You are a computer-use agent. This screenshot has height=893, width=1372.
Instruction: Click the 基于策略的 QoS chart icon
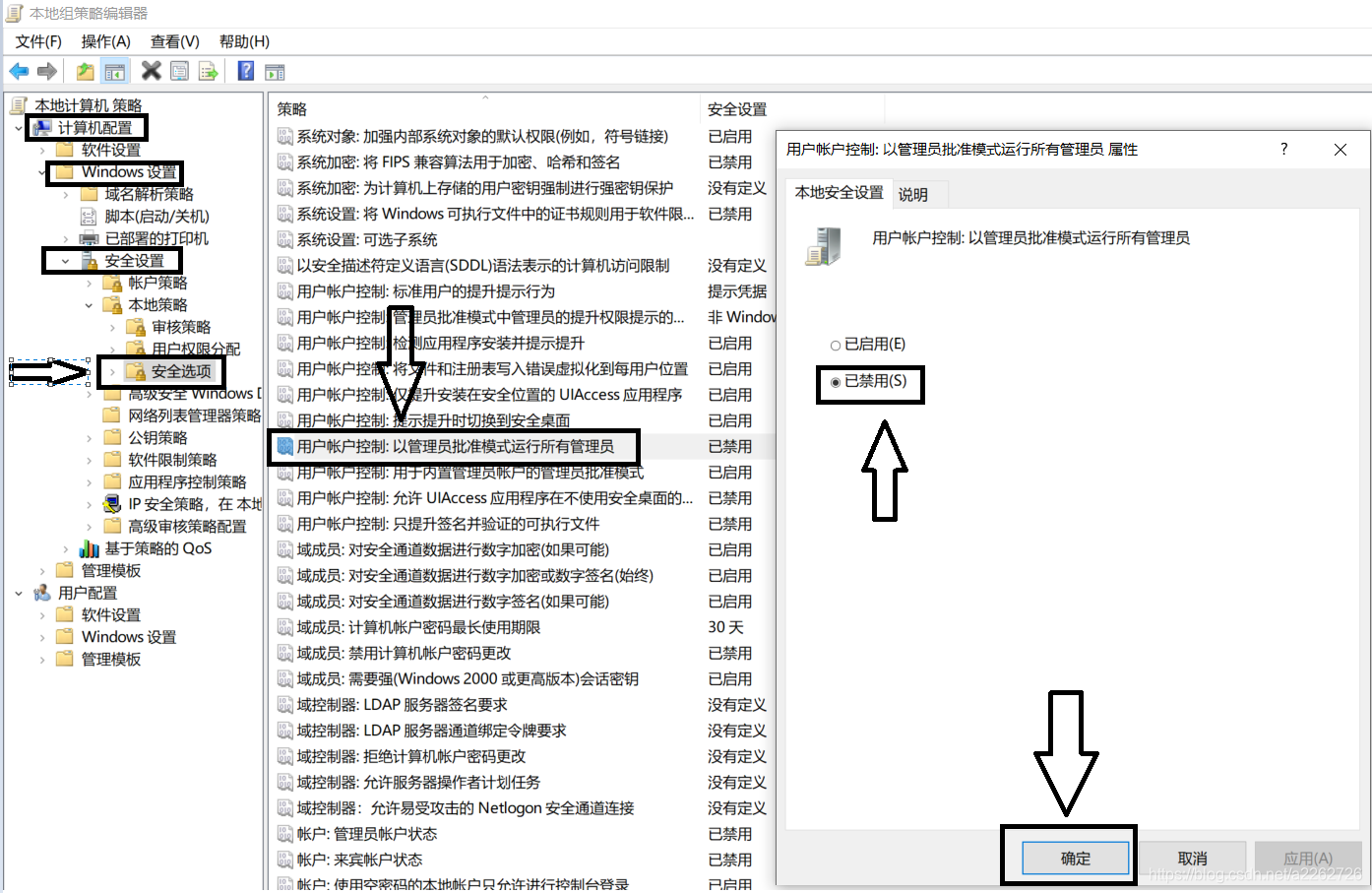89,548
